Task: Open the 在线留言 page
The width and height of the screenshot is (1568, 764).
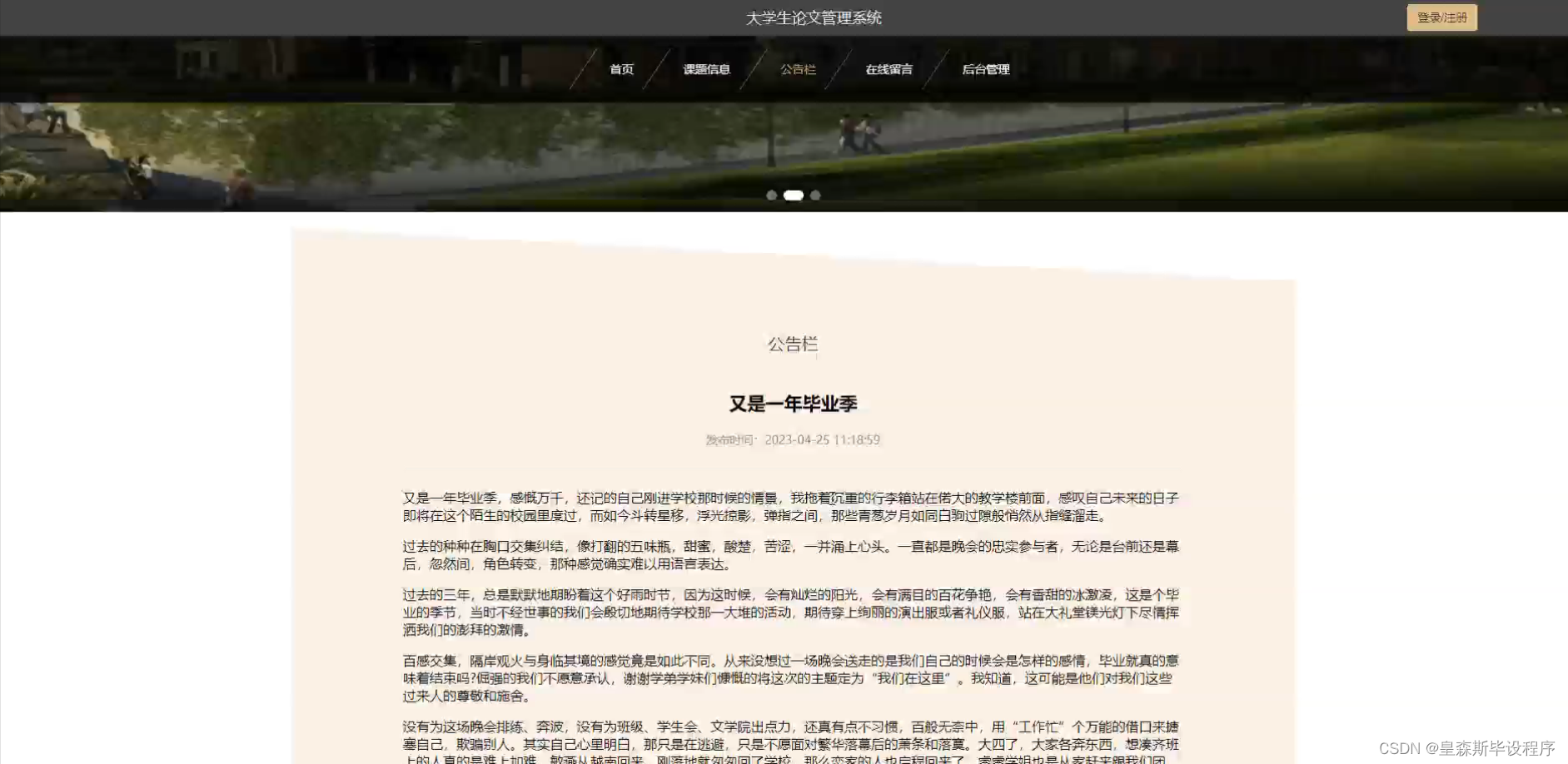Action: (888, 69)
